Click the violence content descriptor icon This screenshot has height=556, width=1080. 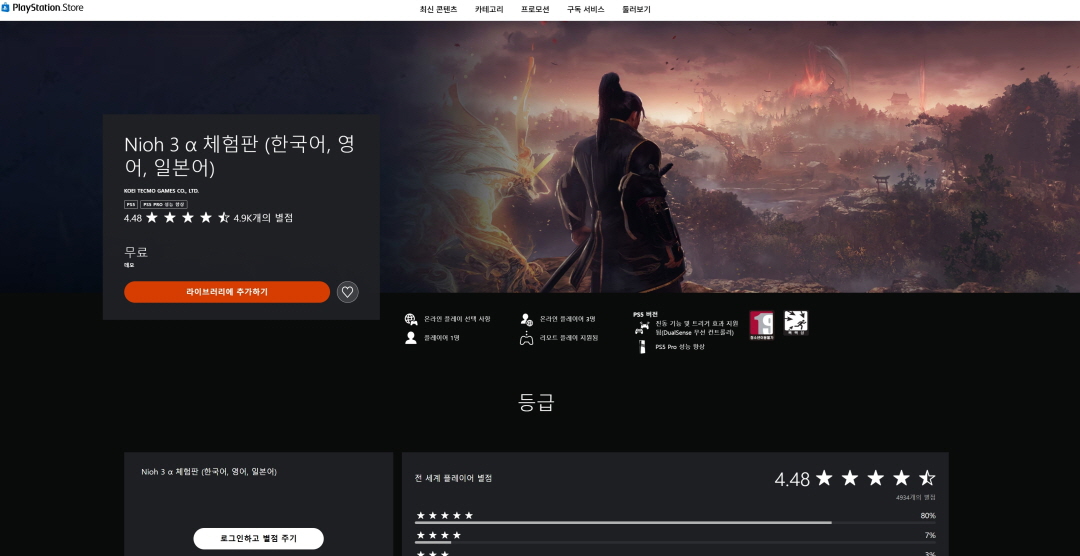pos(796,322)
